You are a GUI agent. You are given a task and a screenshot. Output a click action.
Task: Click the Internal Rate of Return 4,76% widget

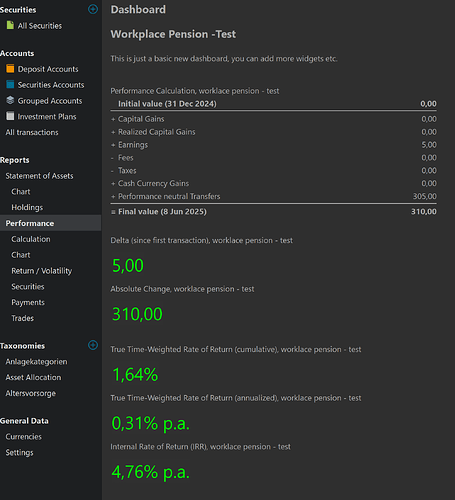(x=151, y=472)
